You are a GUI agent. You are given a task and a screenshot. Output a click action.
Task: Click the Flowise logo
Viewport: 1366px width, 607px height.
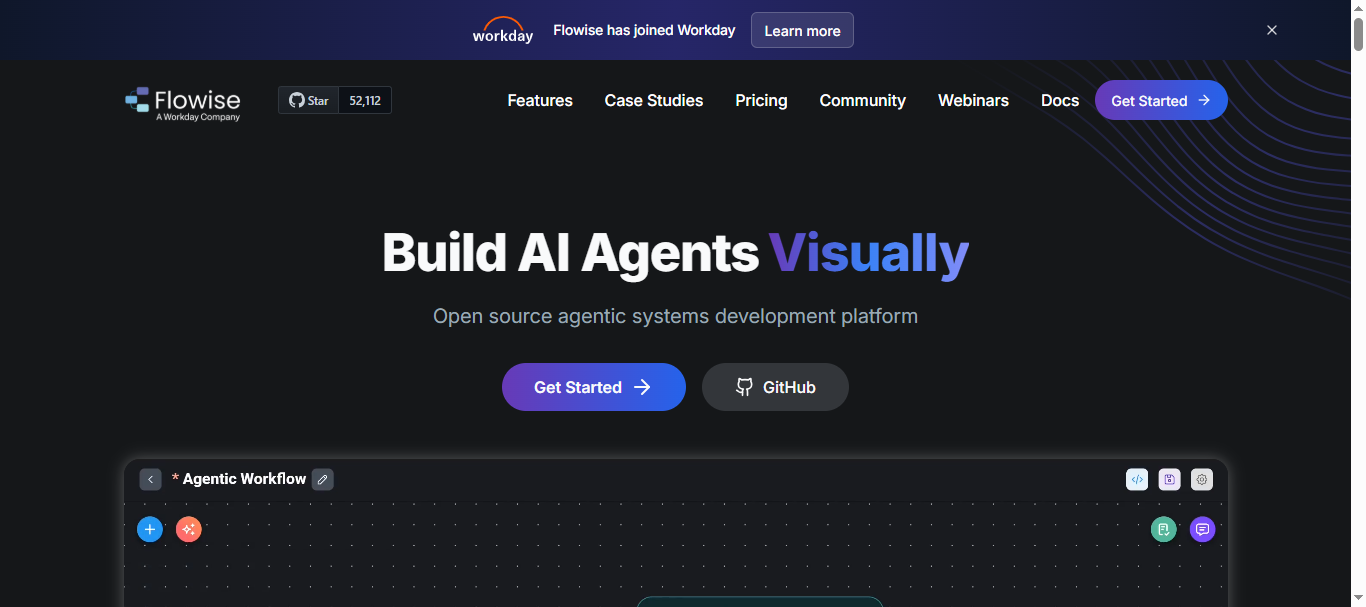[x=183, y=101]
